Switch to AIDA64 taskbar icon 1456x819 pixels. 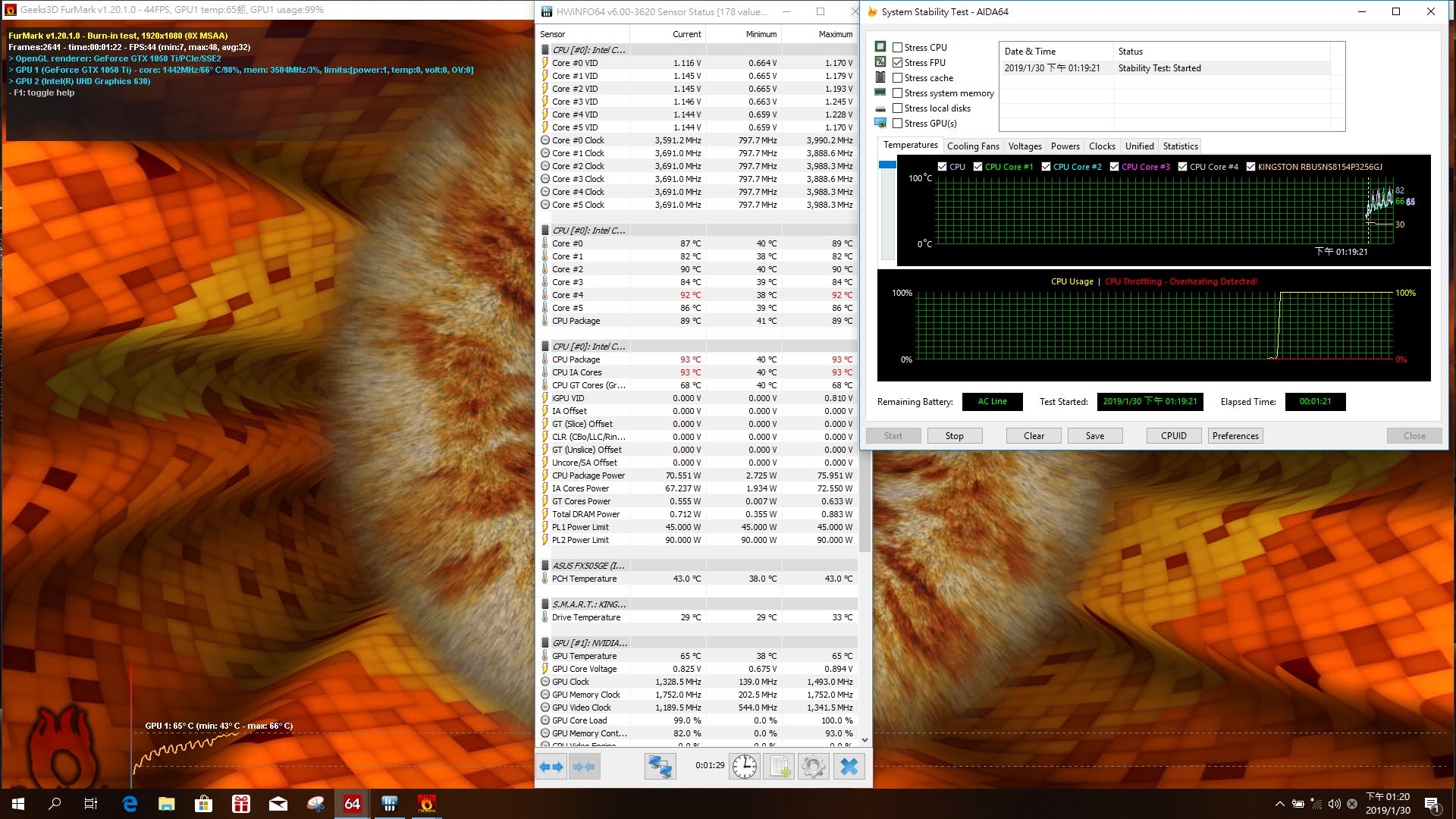pos(353,804)
